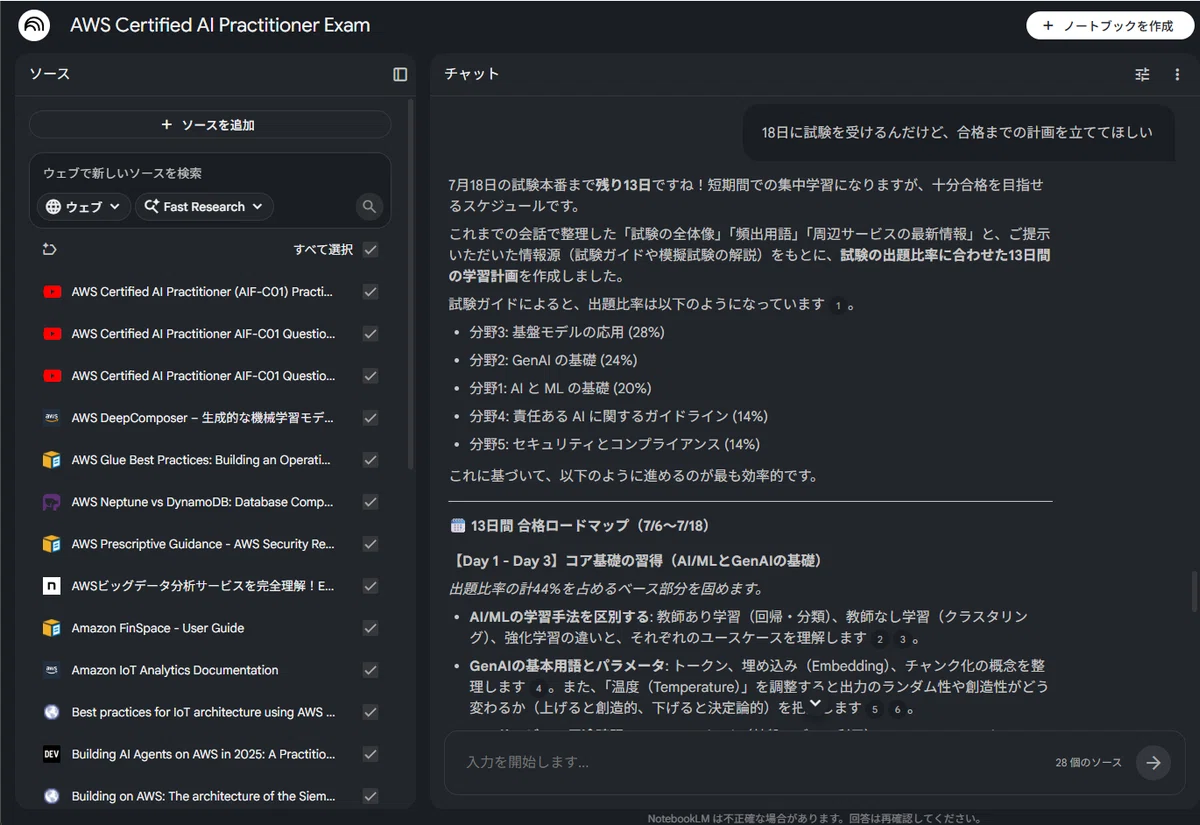Click the chat input field 入力を開始します

750,762
